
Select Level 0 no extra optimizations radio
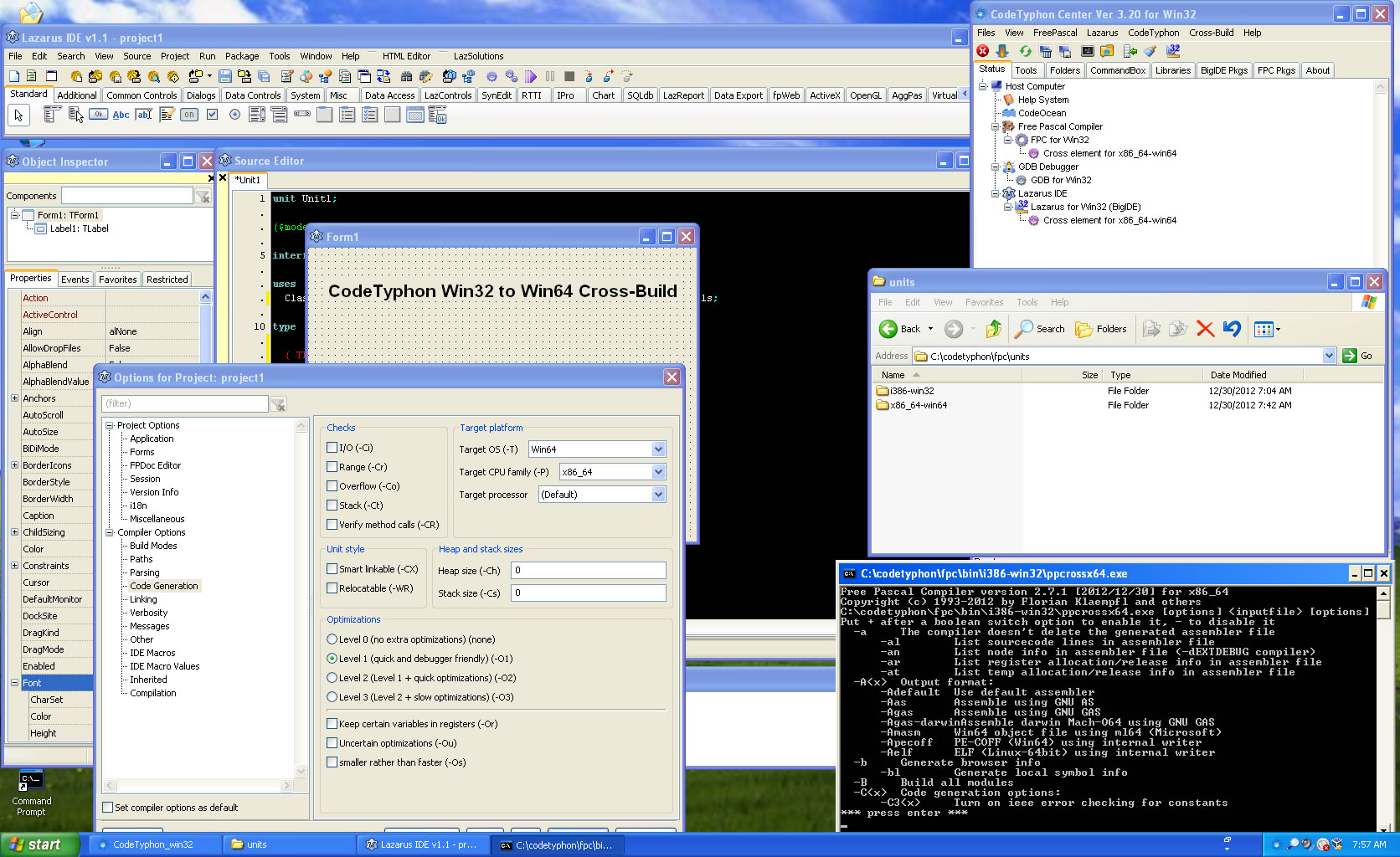[x=332, y=639]
